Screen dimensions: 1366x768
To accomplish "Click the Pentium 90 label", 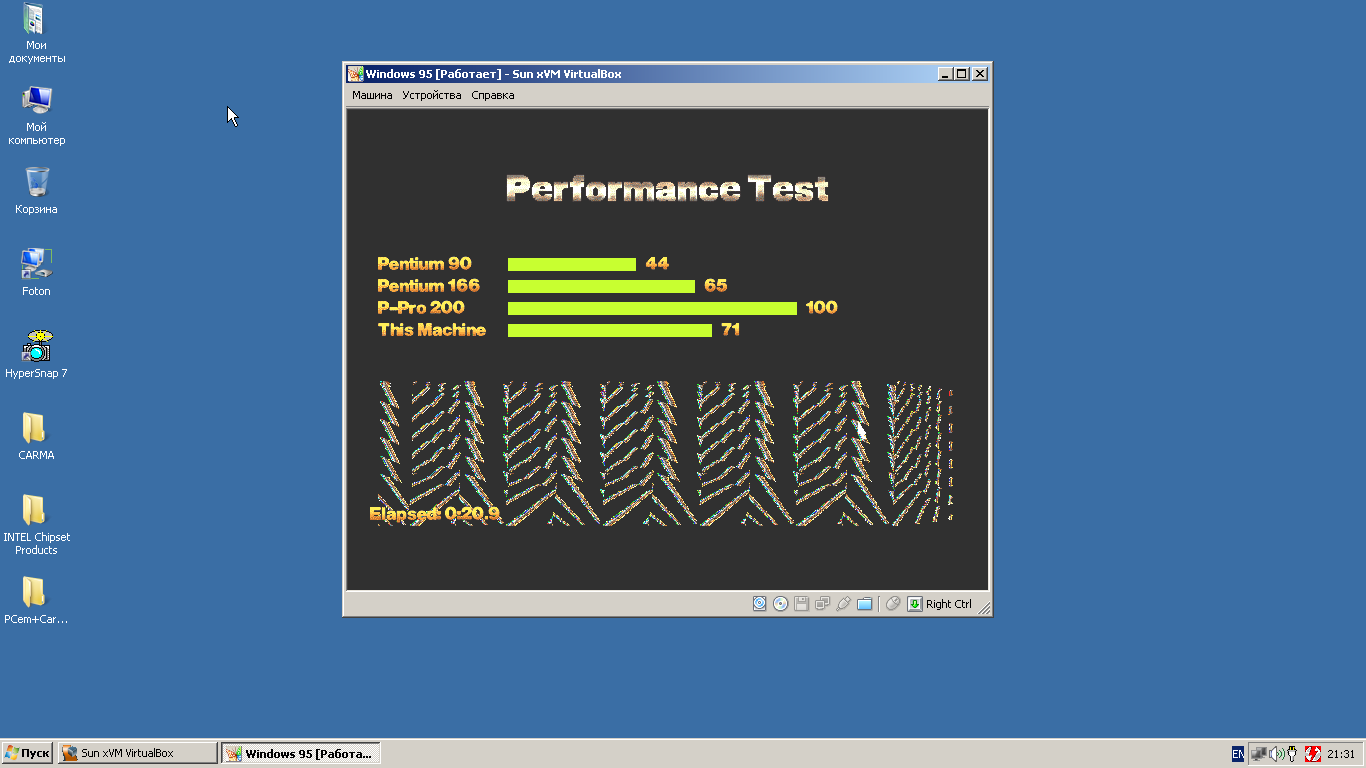I will pos(424,264).
